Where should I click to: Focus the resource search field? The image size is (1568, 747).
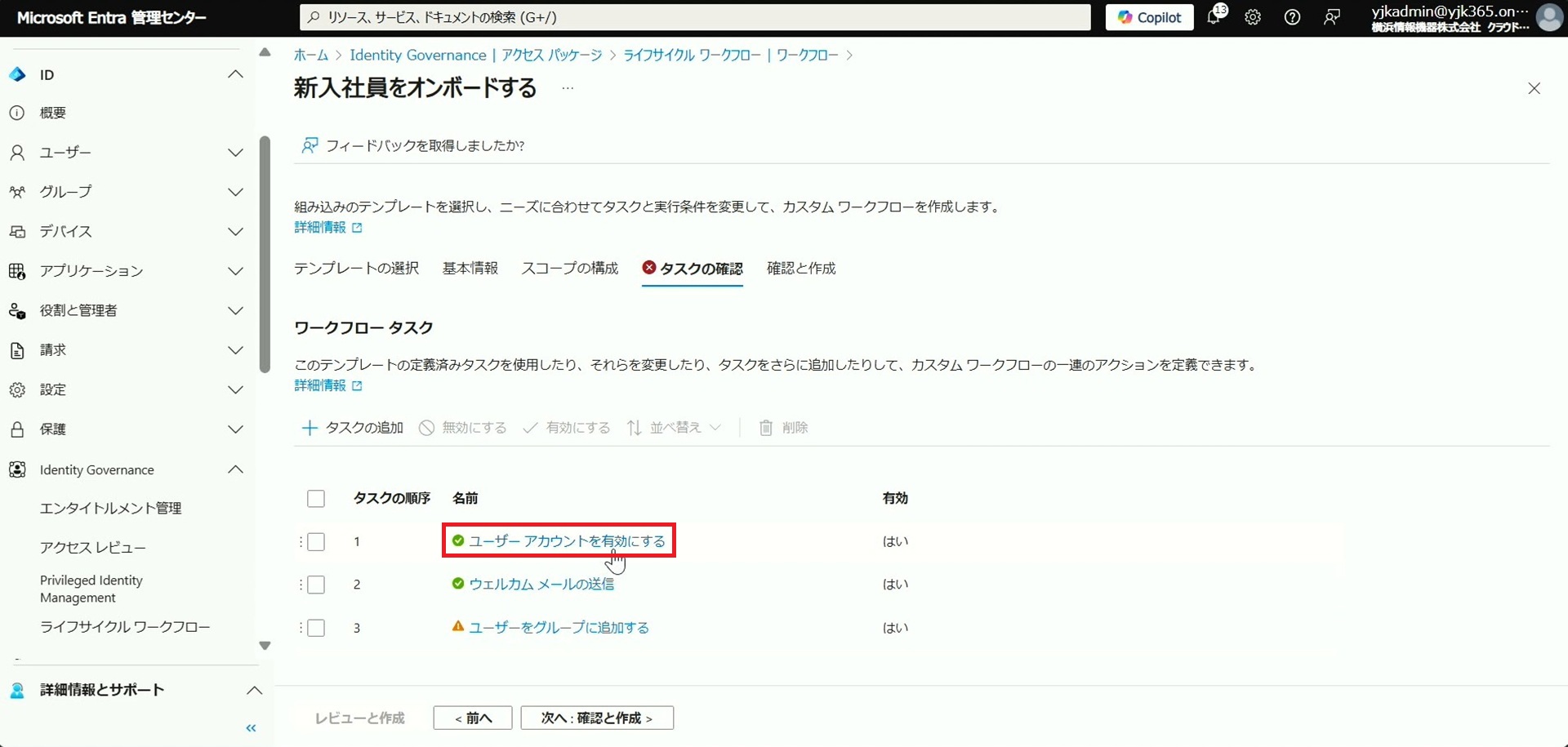[695, 17]
